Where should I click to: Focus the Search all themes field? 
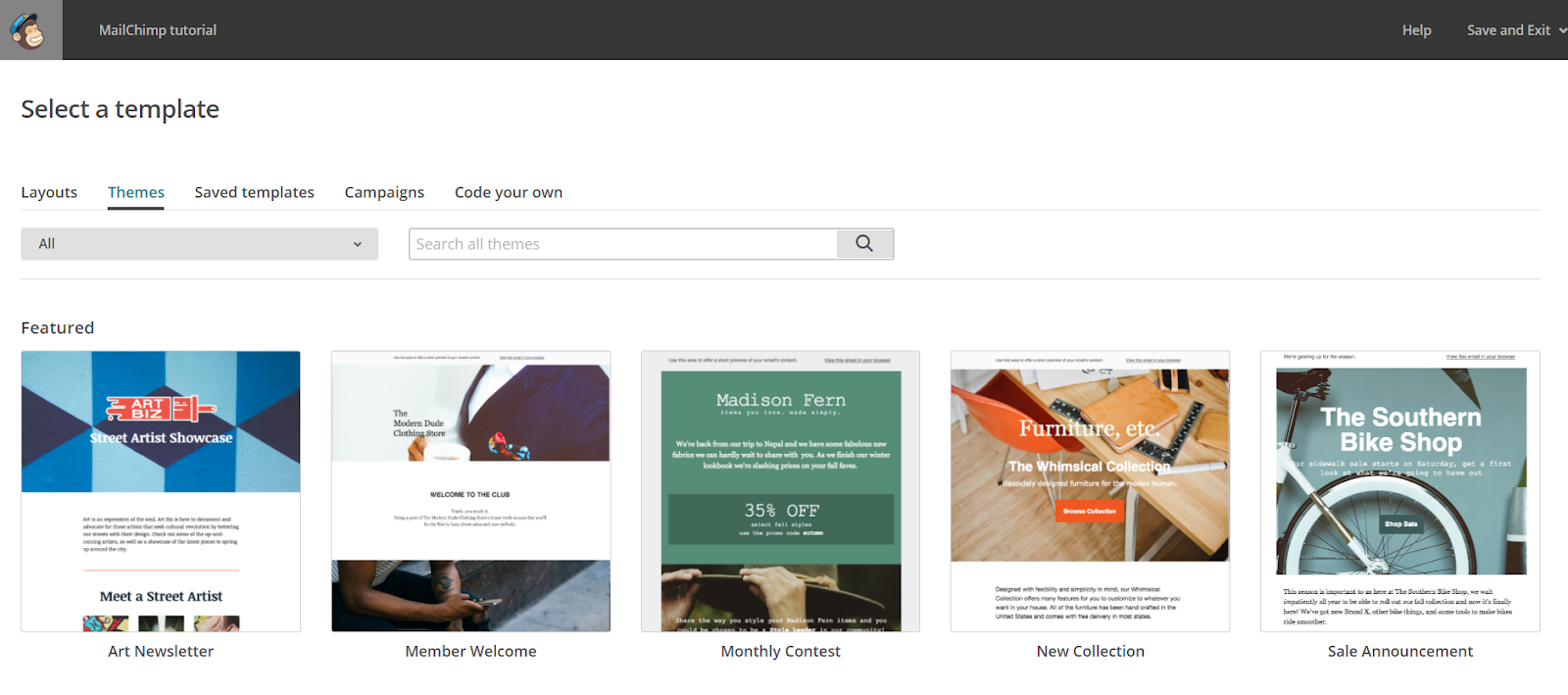[x=623, y=244]
